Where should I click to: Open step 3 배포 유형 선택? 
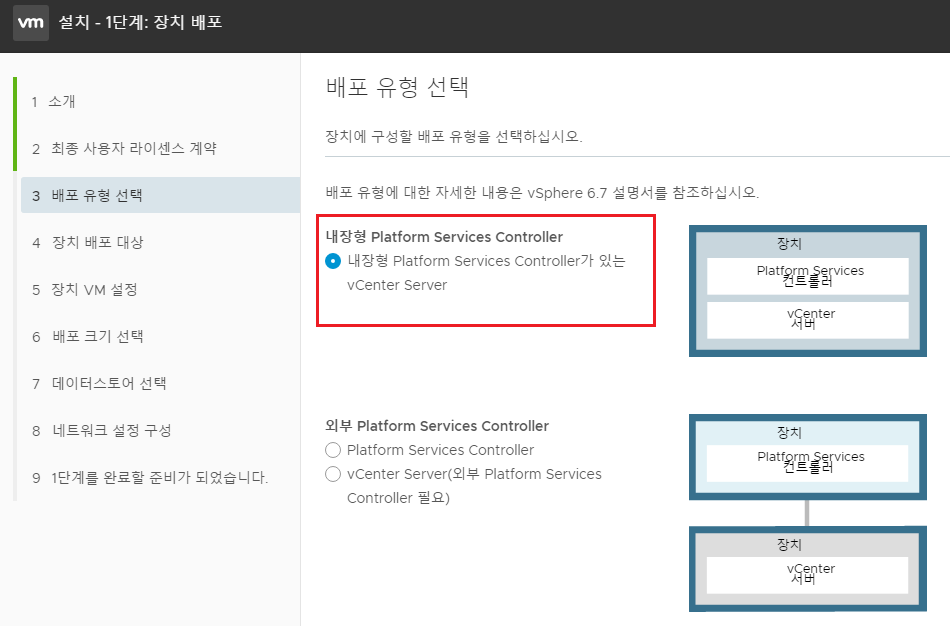tap(161, 195)
